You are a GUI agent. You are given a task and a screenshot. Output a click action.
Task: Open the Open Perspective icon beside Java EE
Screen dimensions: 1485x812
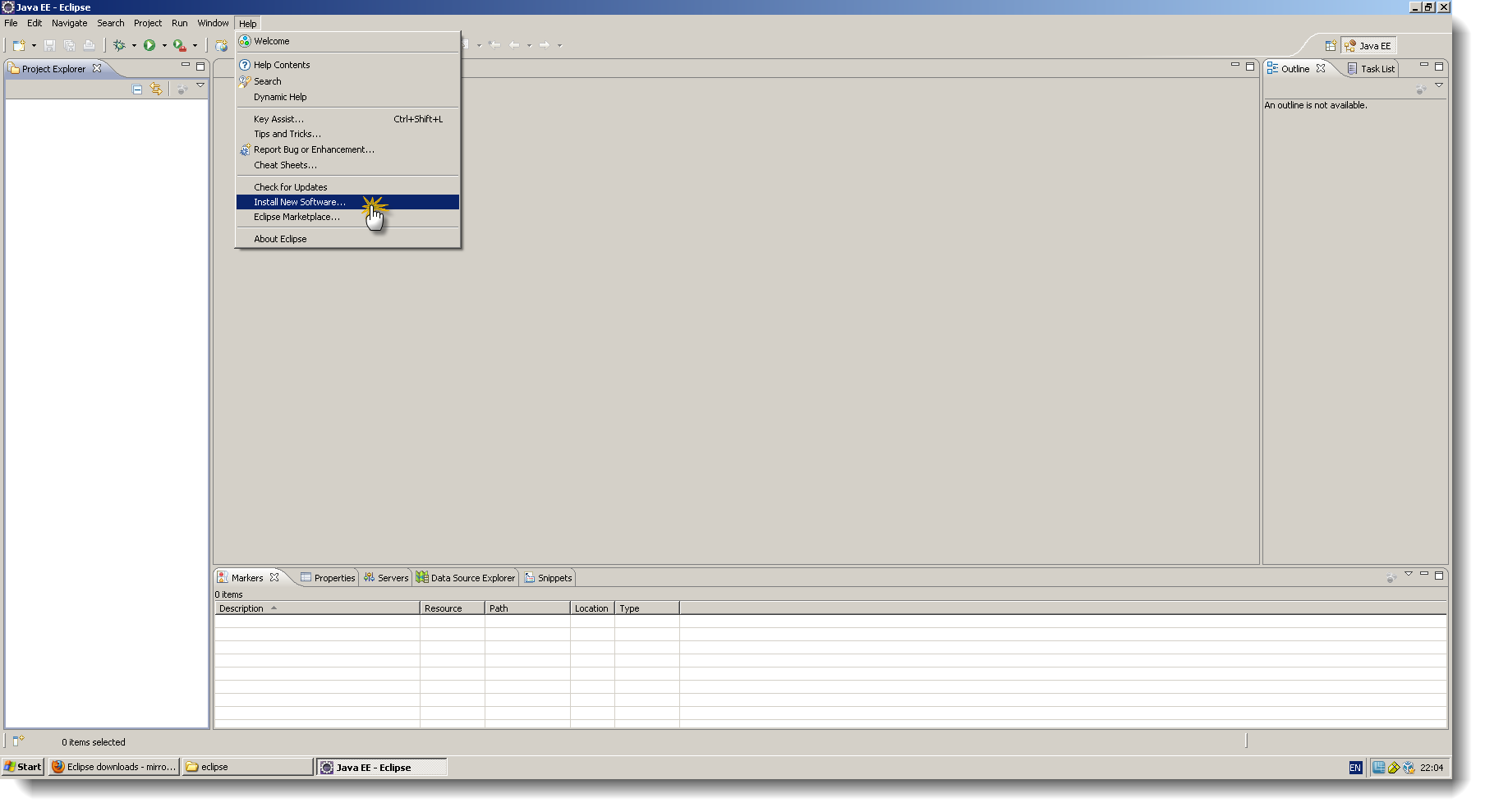[x=1331, y=45]
